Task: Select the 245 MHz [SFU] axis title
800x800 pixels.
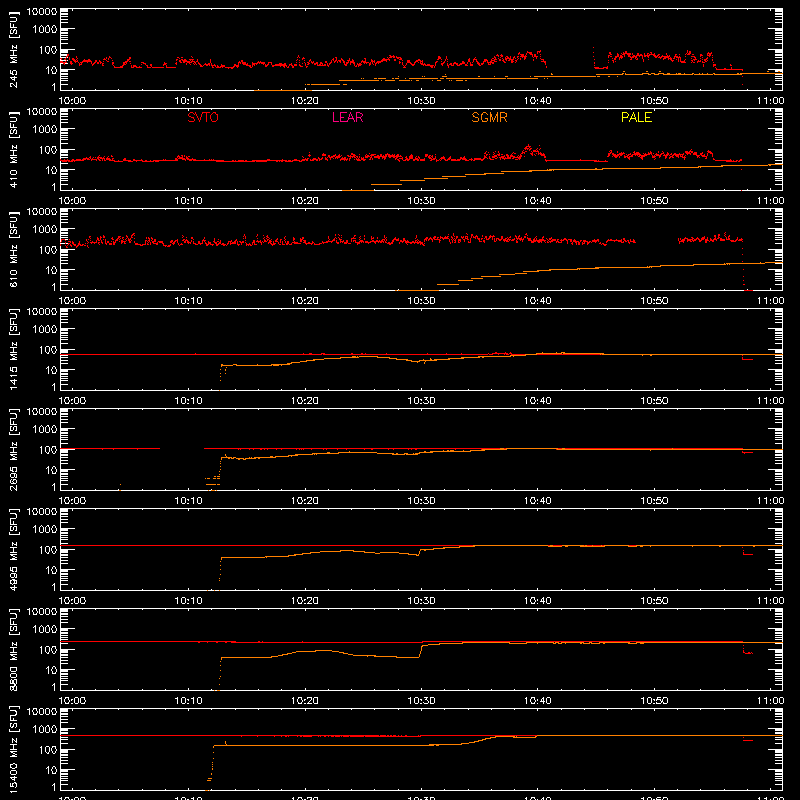Action: pyautogui.click(x=13, y=49)
